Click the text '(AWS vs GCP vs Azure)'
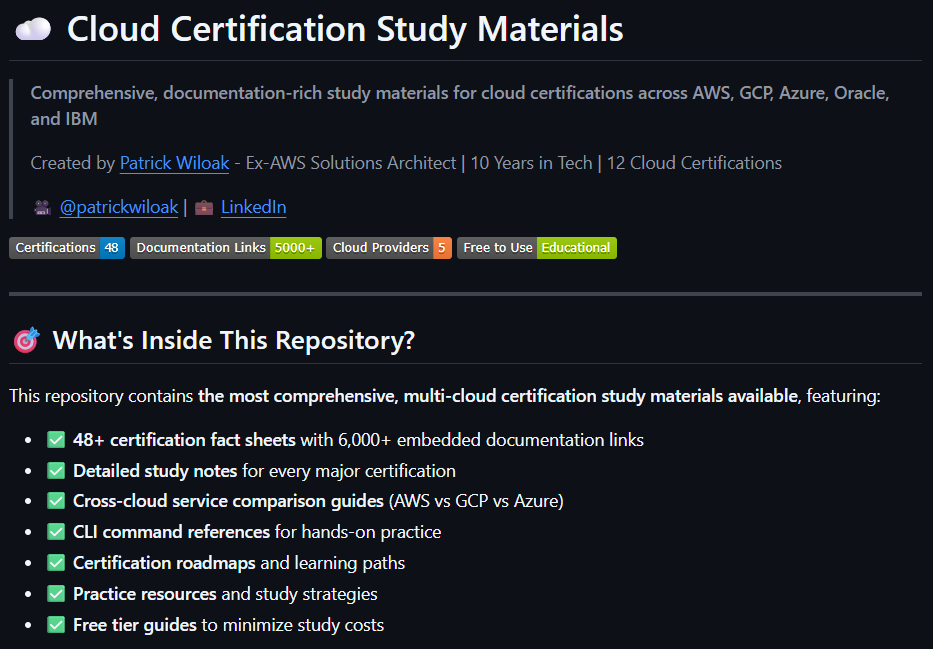 [476, 501]
